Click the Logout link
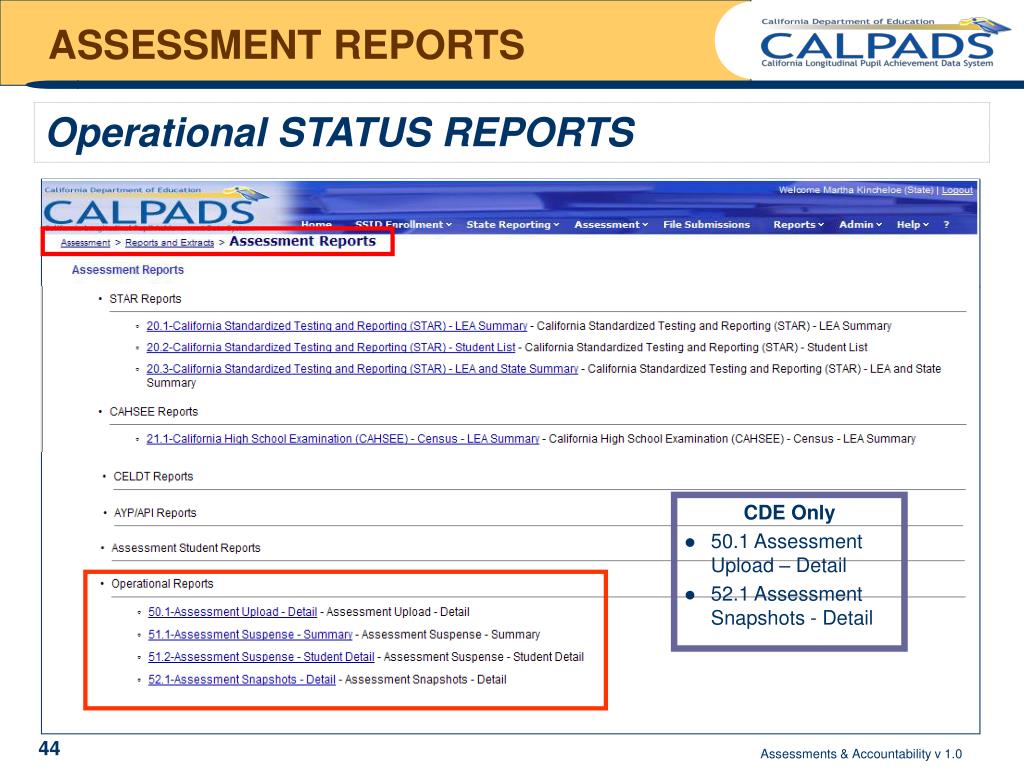Viewport: 1024px width, 768px height. click(957, 190)
